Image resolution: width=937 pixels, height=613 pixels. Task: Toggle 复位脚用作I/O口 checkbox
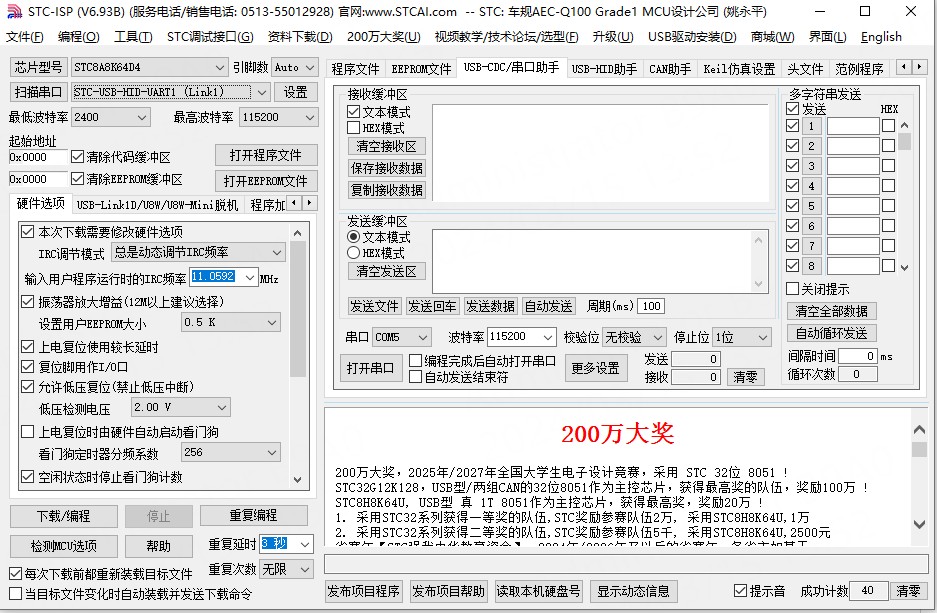pos(27,366)
